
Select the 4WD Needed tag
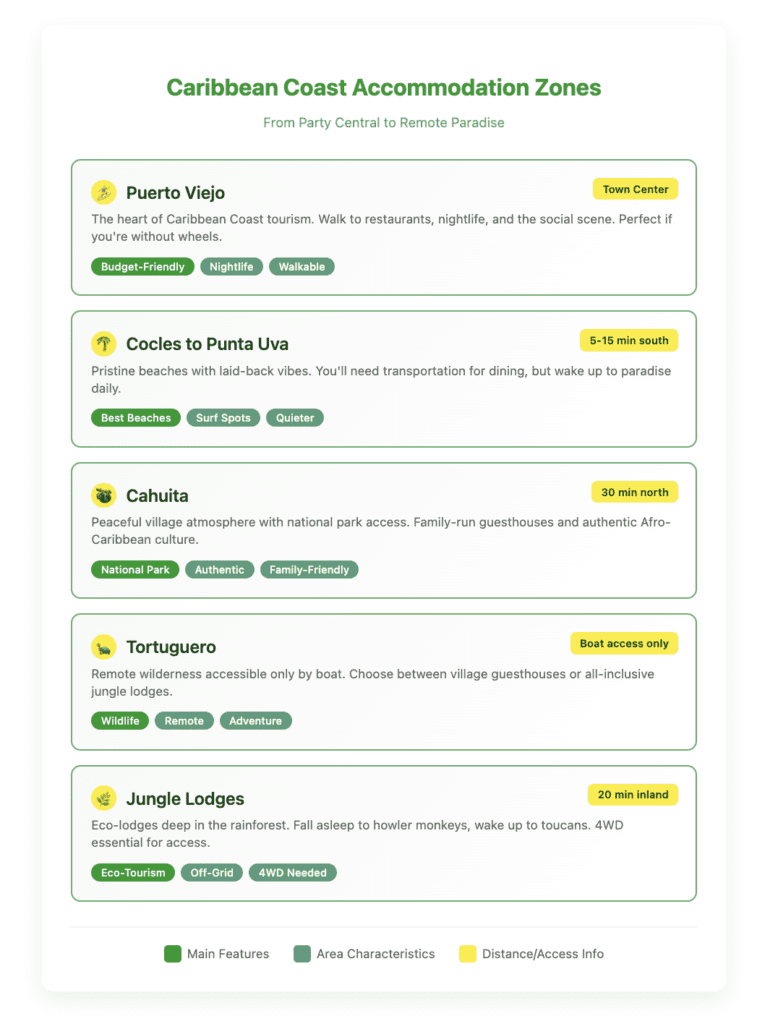click(293, 873)
